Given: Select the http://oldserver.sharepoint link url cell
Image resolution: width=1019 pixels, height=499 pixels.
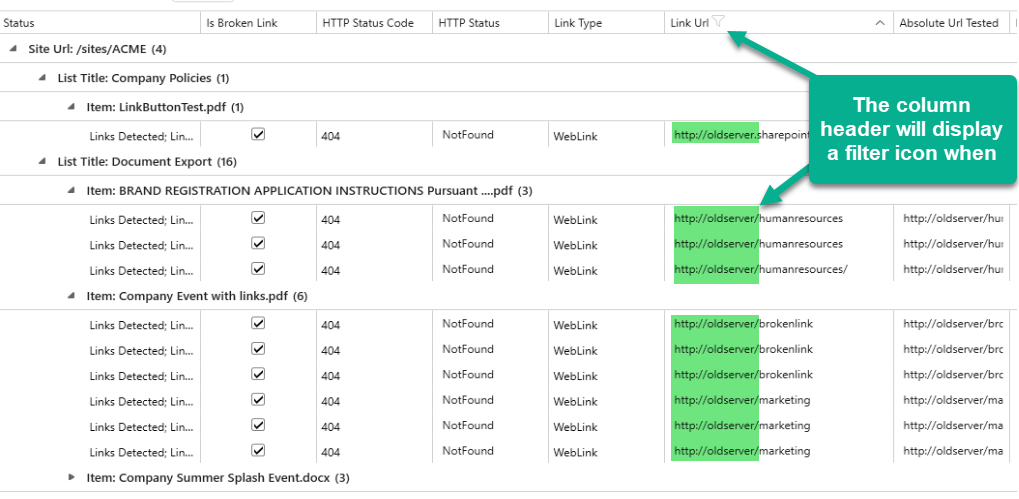Looking at the screenshot, I should [741, 135].
